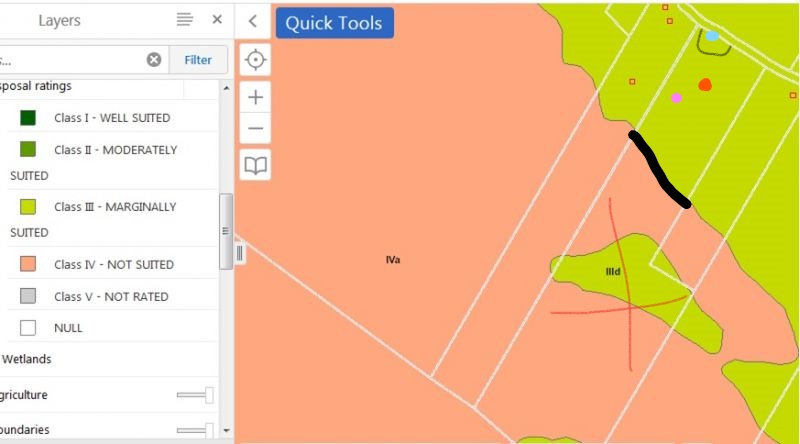The height and width of the screenshot is (444, 800).
Task: Click the Class I - WELL SUITED label
Action: pos(112,118)
